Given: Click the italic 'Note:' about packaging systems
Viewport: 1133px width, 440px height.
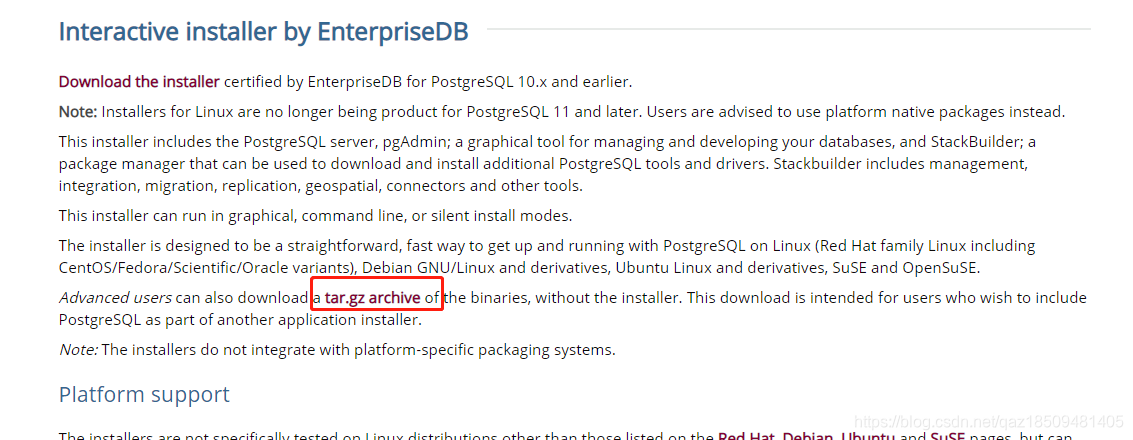Looking at the screenshot, I should 78,350.
